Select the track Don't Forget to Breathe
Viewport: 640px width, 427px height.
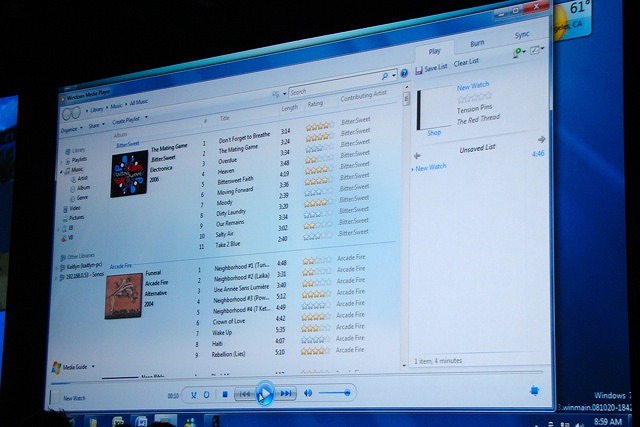click(244, 138)
